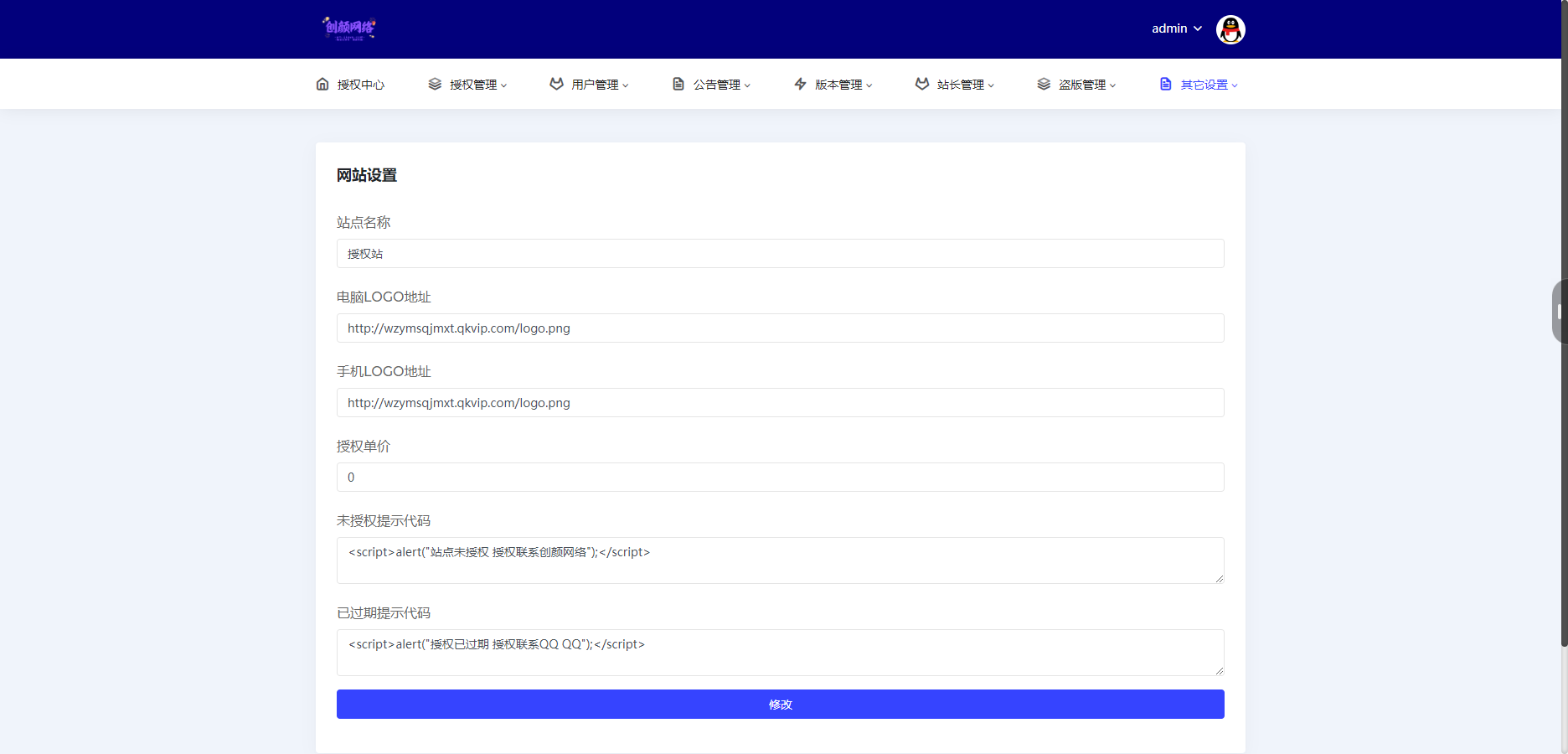Click the page vertical scrollbar
The height and width of the screenshot is (754, 1568).
(1564, 323)
